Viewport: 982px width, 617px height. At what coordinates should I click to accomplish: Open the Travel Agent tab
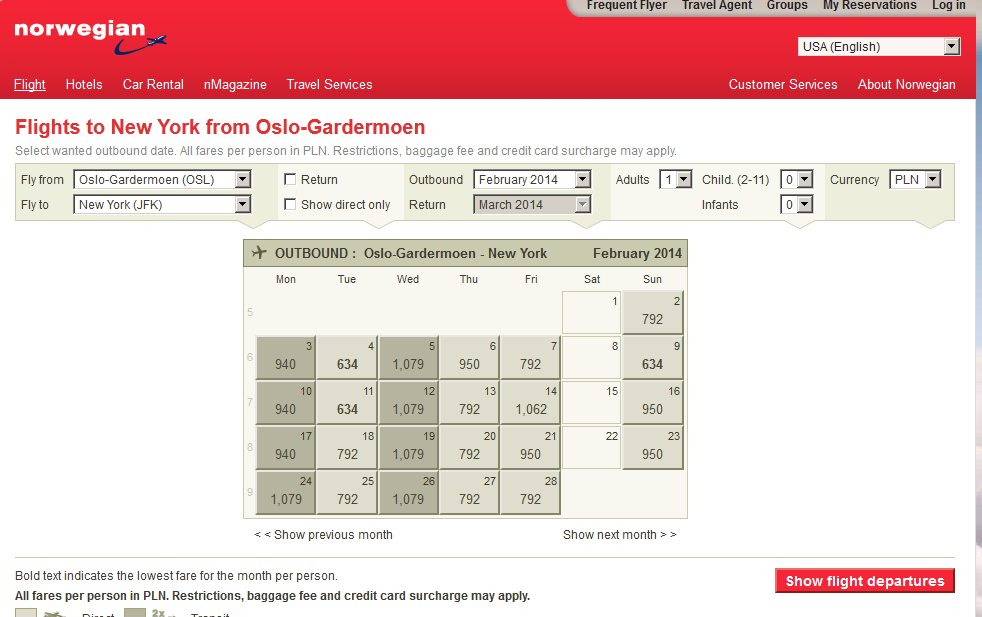pyautogui.click(x=716, y=6)
